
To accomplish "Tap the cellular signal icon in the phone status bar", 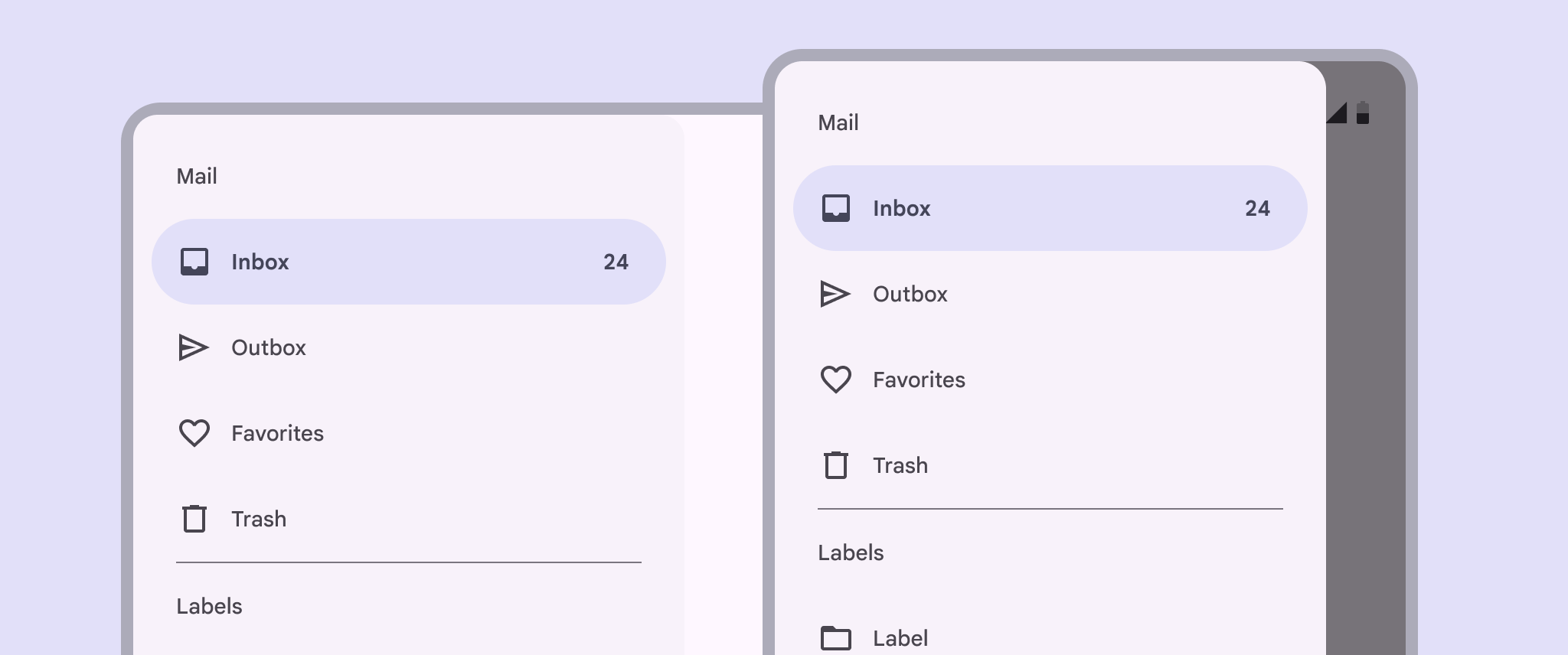I will click(1337, 112).
